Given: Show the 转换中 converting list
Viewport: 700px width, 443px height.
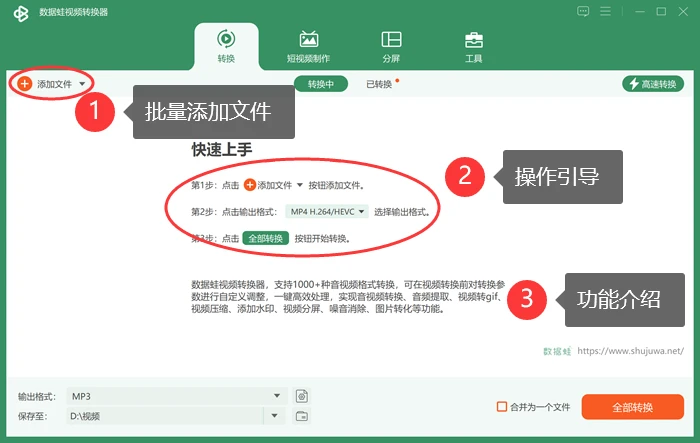Looking at the screenshot, I should pyautogui.click(x=321, y=84).
